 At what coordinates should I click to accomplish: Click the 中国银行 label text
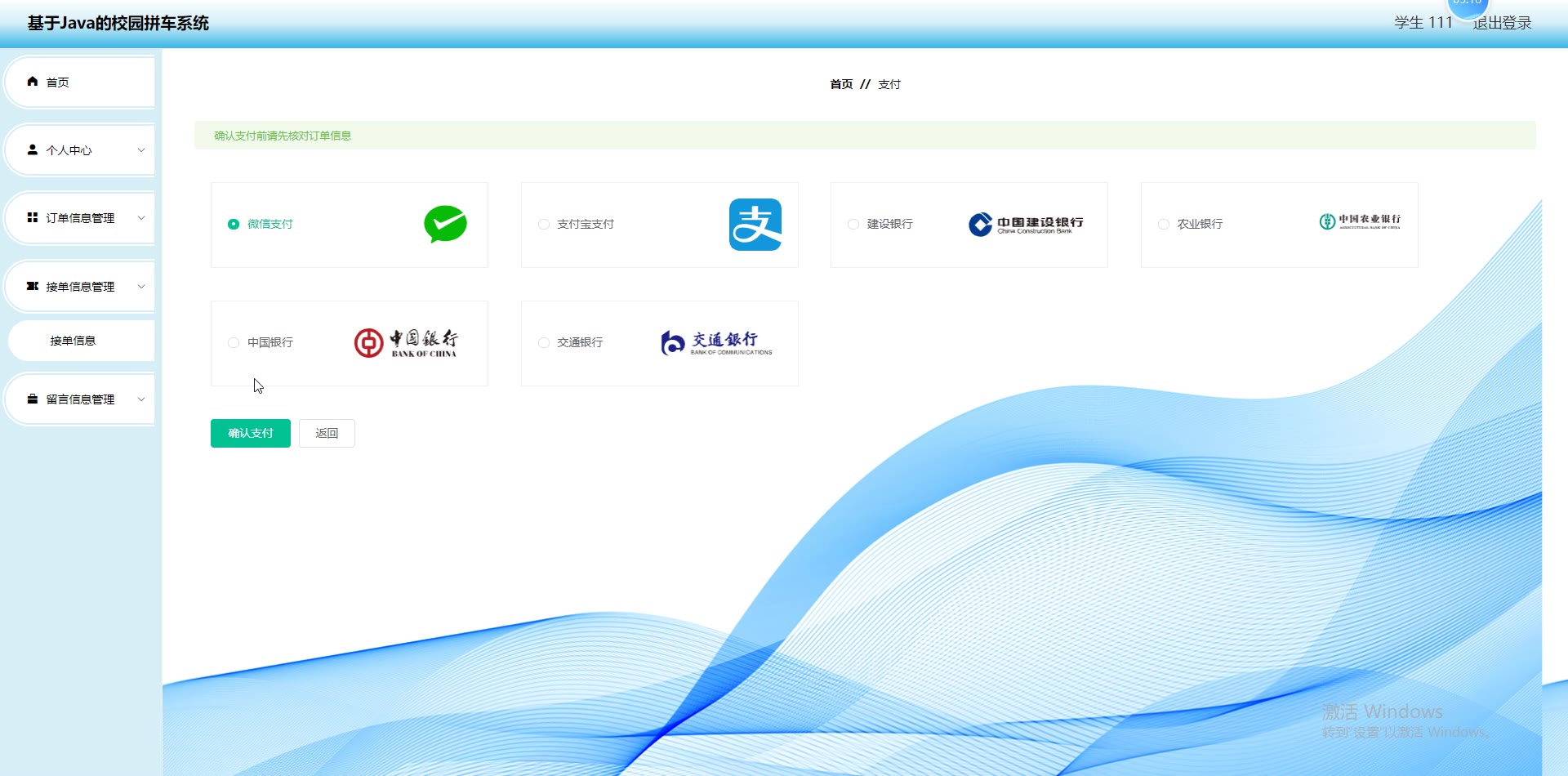270,342
